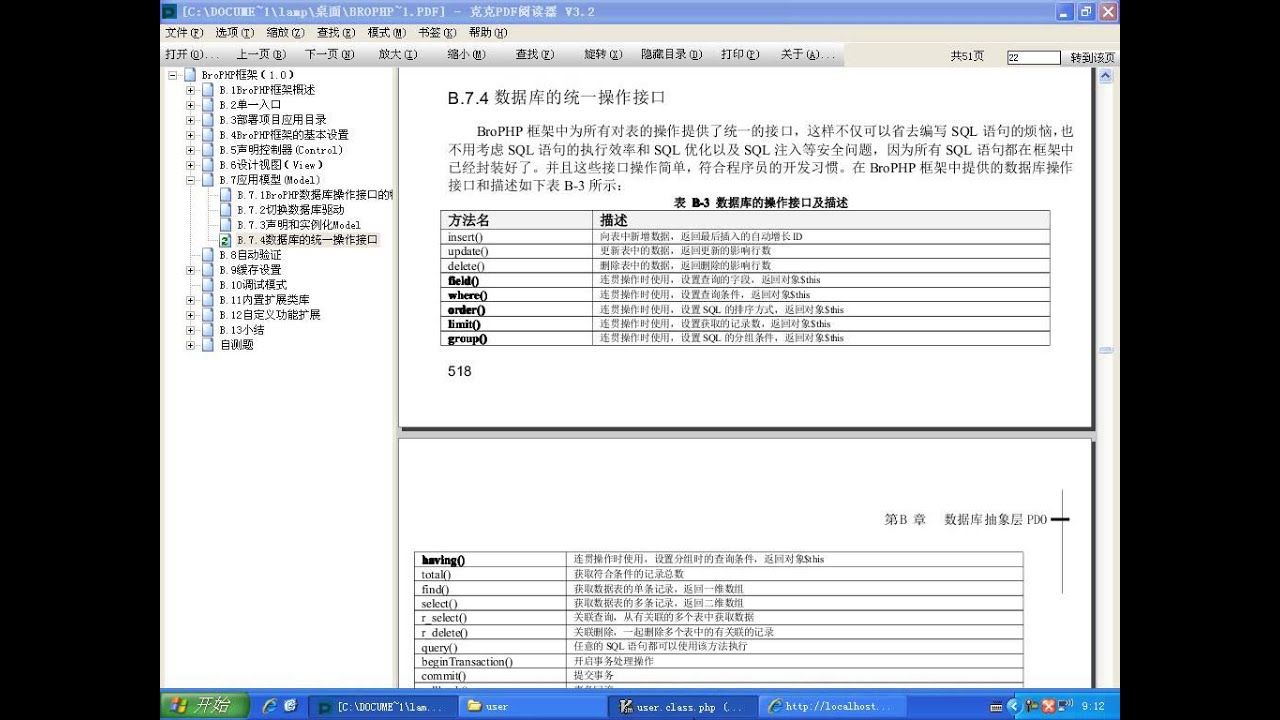Click the 9:12 clock in the system tray
Viewport: 1280px width, 720px height.
coord(1093,707)
